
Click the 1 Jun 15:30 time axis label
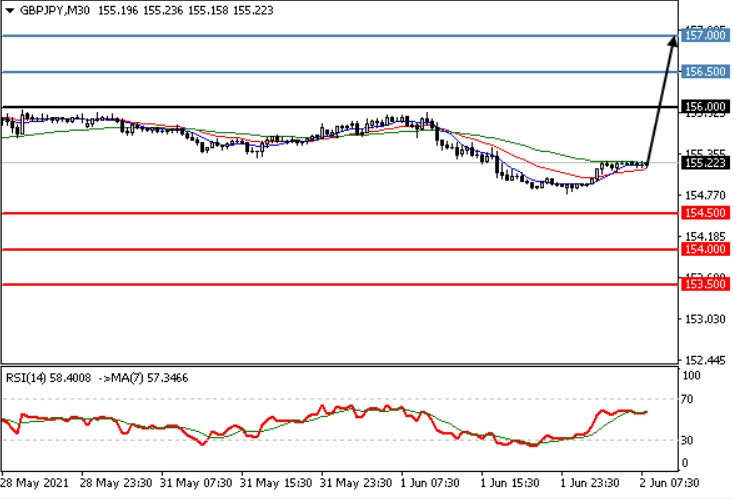510,483
